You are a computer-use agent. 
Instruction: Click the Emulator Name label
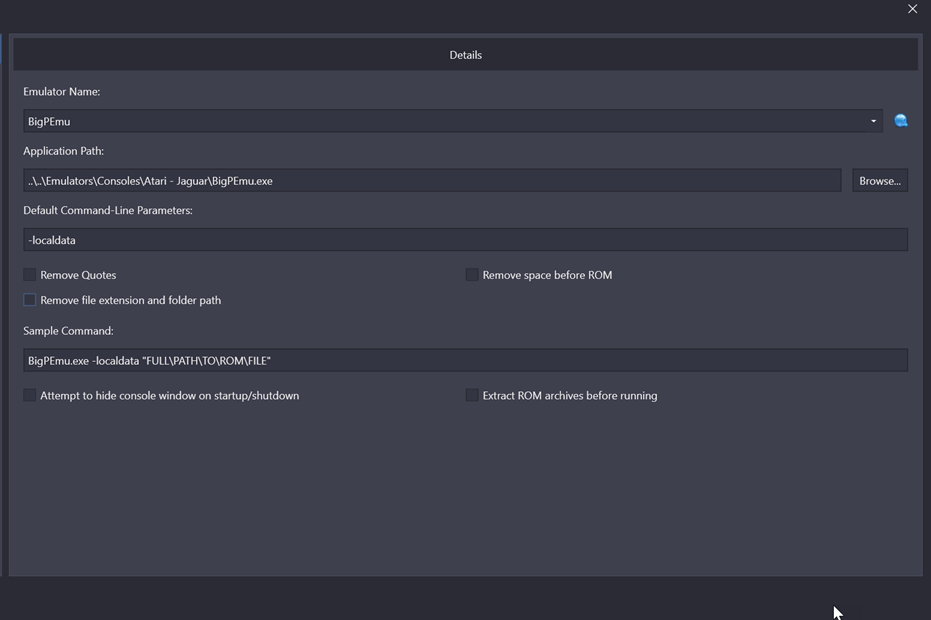62,91
